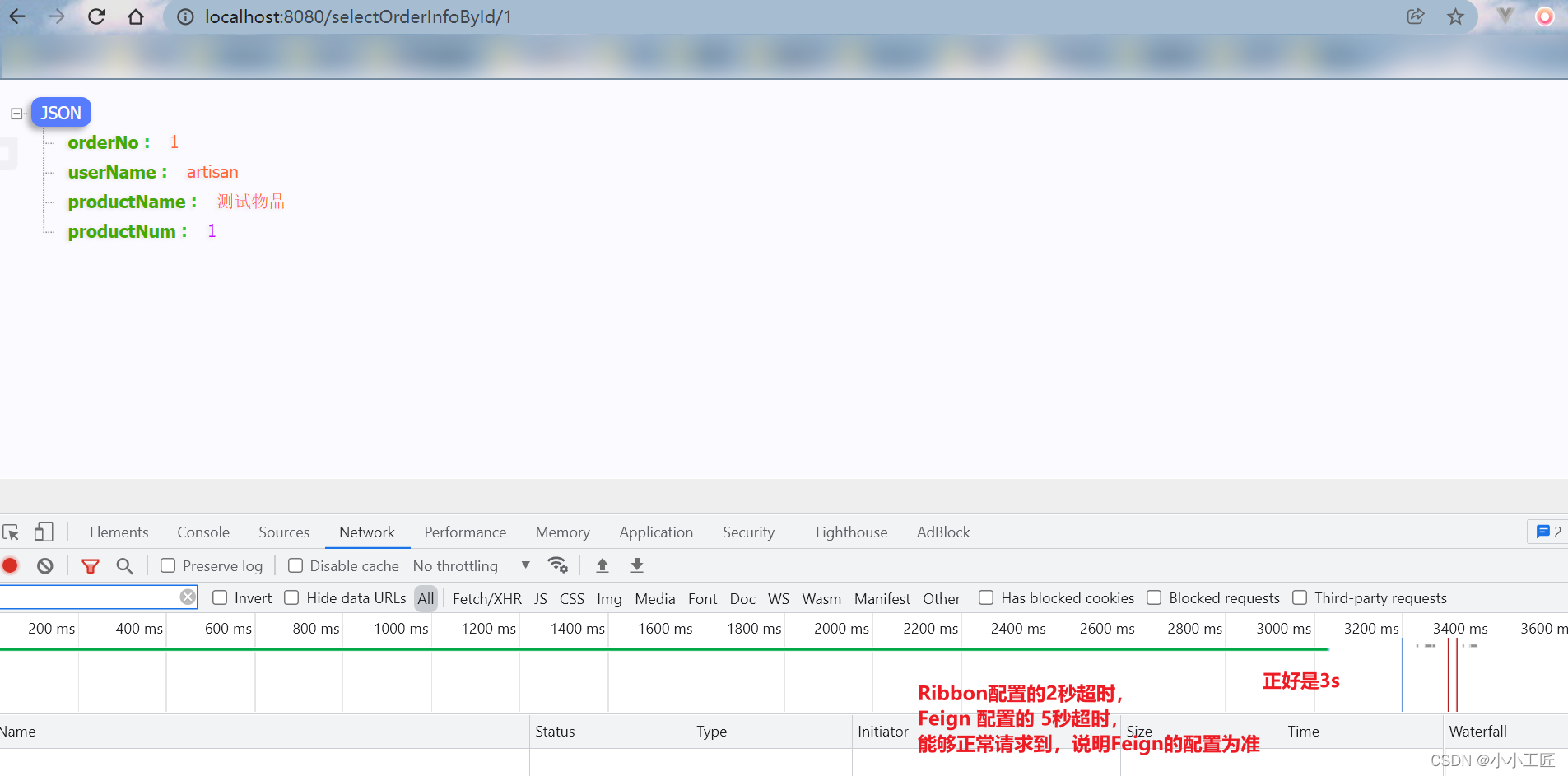
Task: Click the Status column header
Action: [556, 732]
